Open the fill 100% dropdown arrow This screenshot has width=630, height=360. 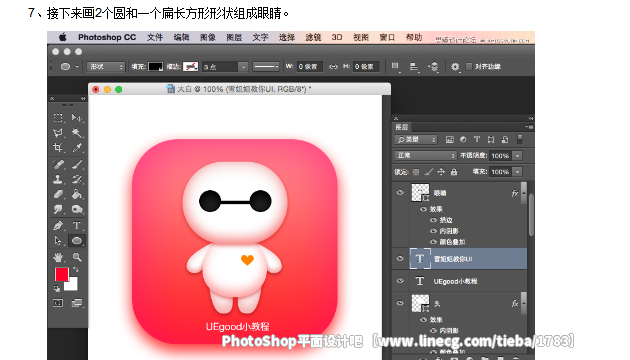click(518, 172)
